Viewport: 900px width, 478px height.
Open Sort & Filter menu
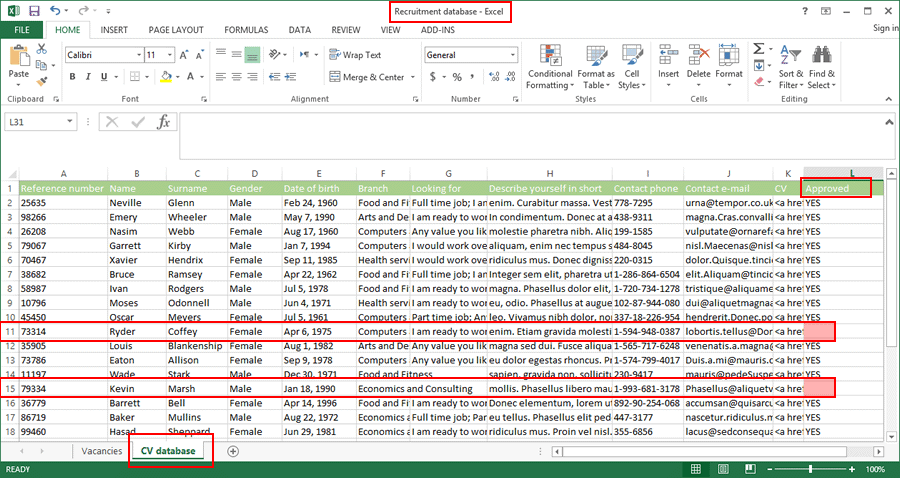(x=791, y=67)
